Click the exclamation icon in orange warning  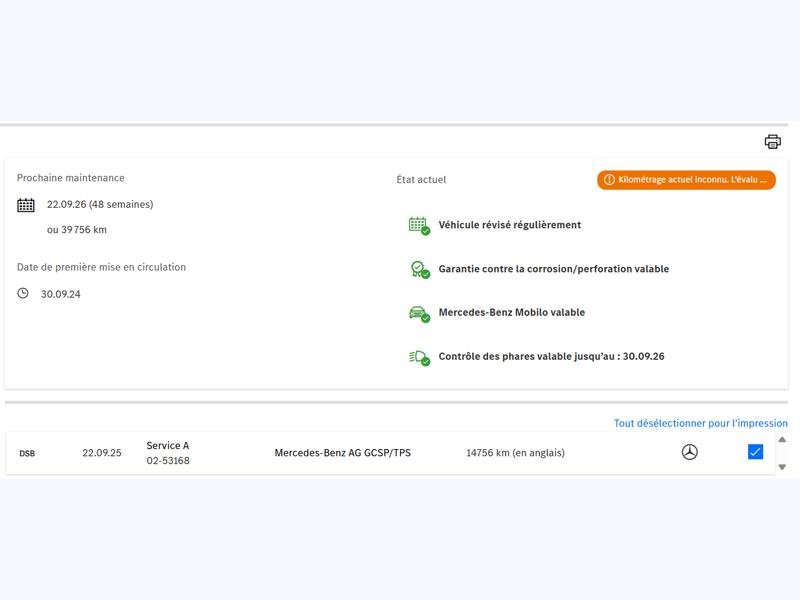(609, 180)
